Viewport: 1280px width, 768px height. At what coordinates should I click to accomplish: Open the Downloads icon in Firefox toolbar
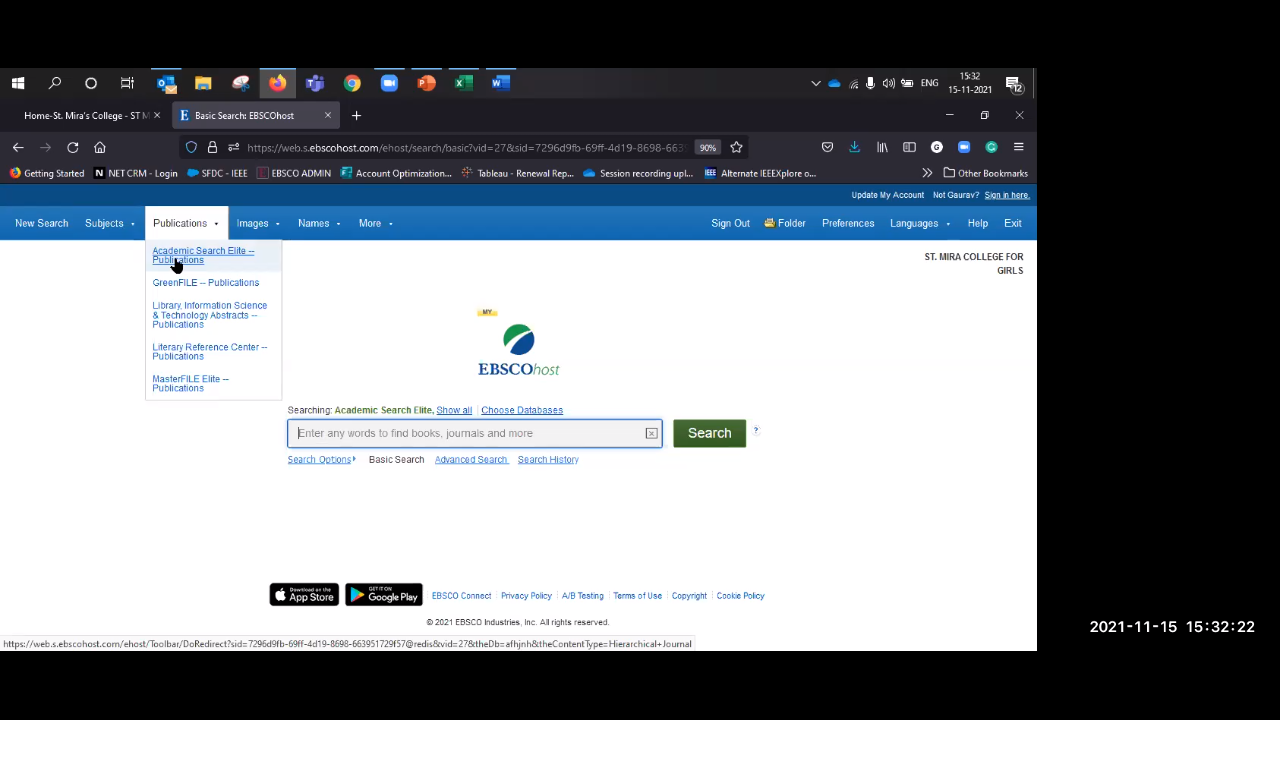point(854,147)
